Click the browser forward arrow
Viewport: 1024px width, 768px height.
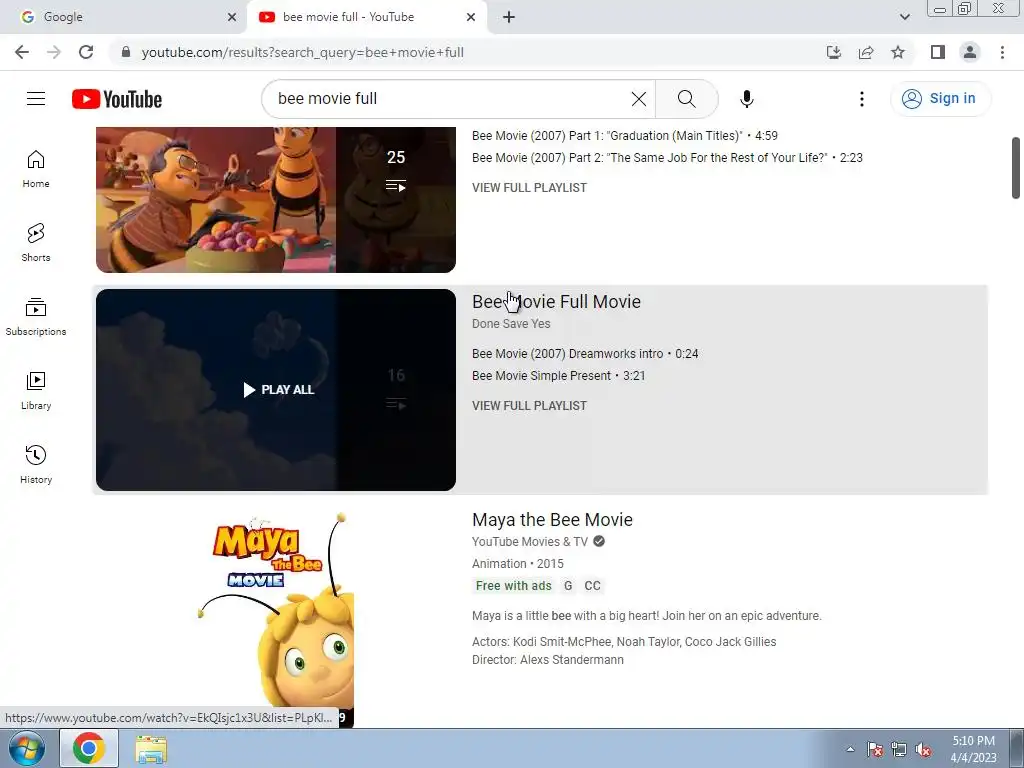[54, 52]
